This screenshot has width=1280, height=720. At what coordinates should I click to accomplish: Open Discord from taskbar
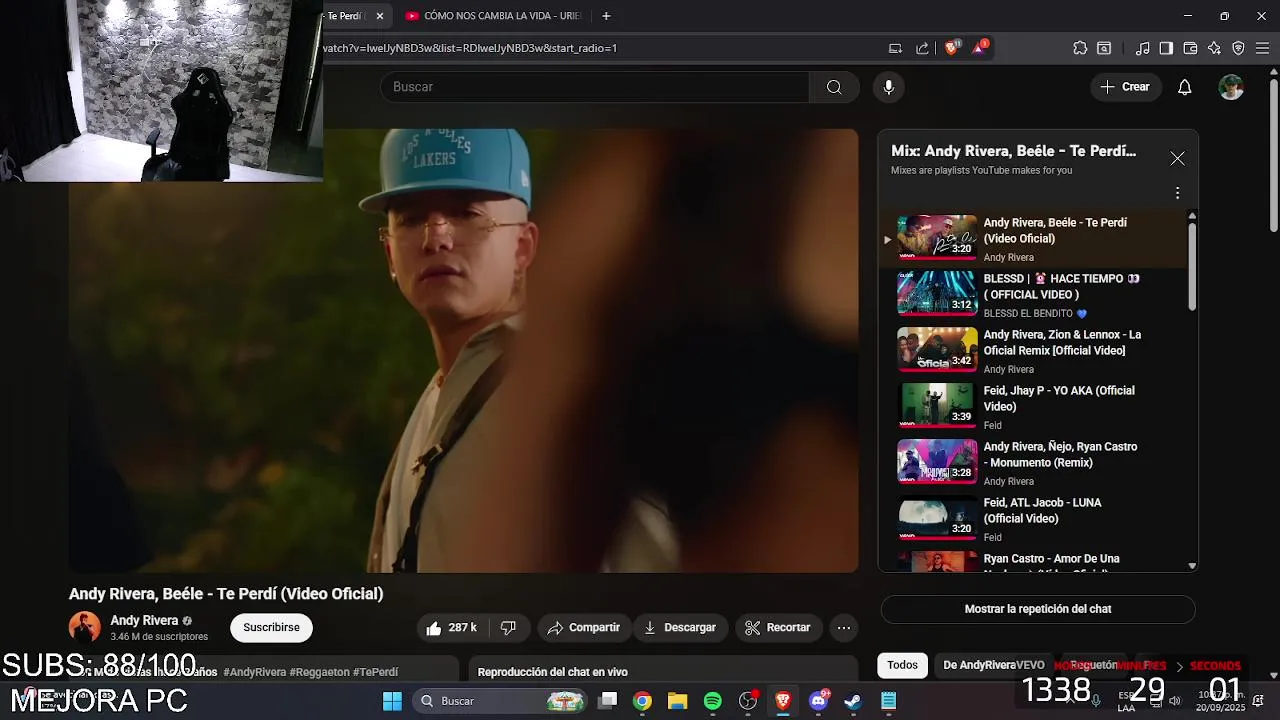point(818,701)
